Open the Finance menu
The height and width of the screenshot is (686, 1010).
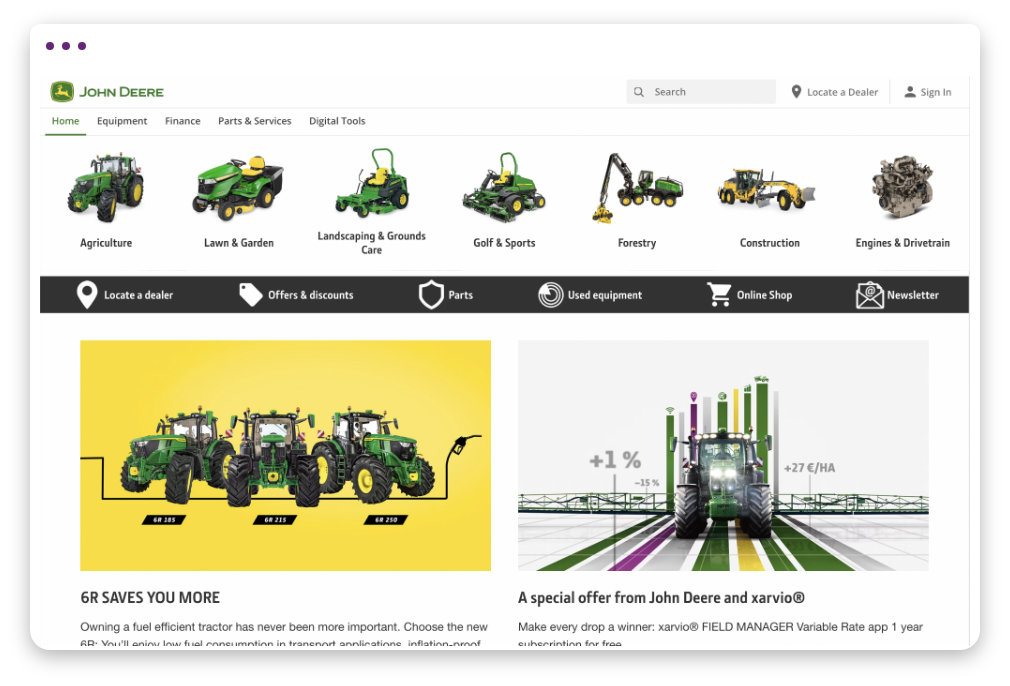click(x=182, y=121)
